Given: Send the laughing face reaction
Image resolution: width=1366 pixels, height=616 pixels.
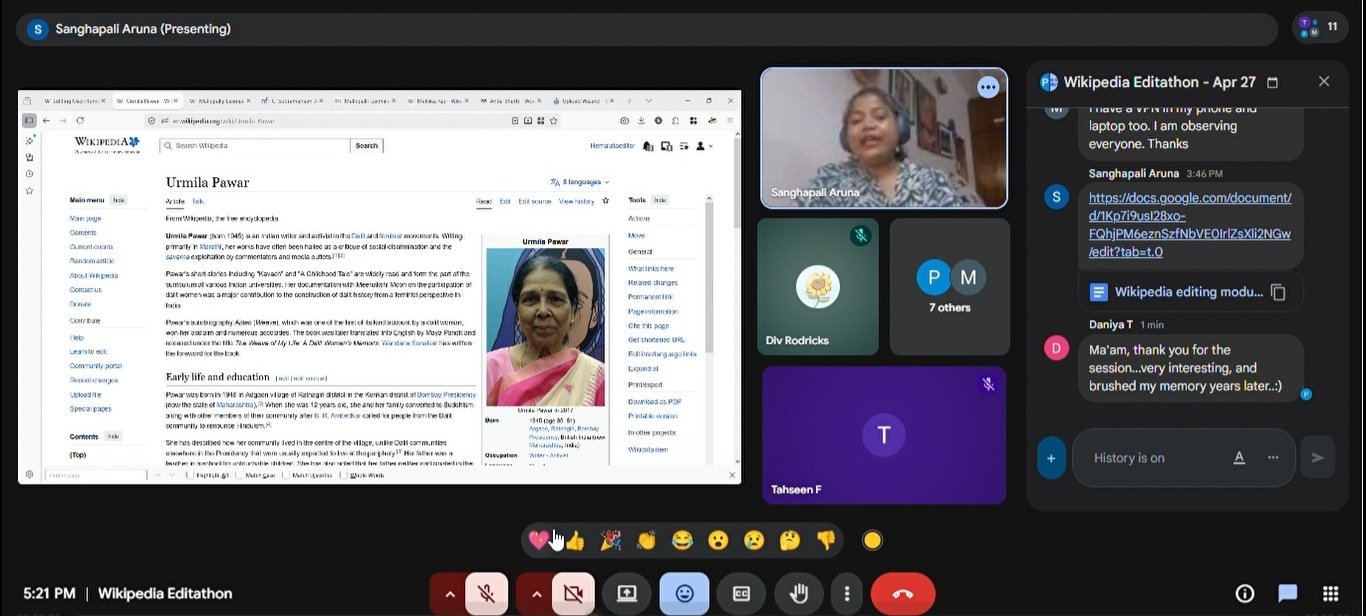Looking at the screenshot, I should (682, 540).
